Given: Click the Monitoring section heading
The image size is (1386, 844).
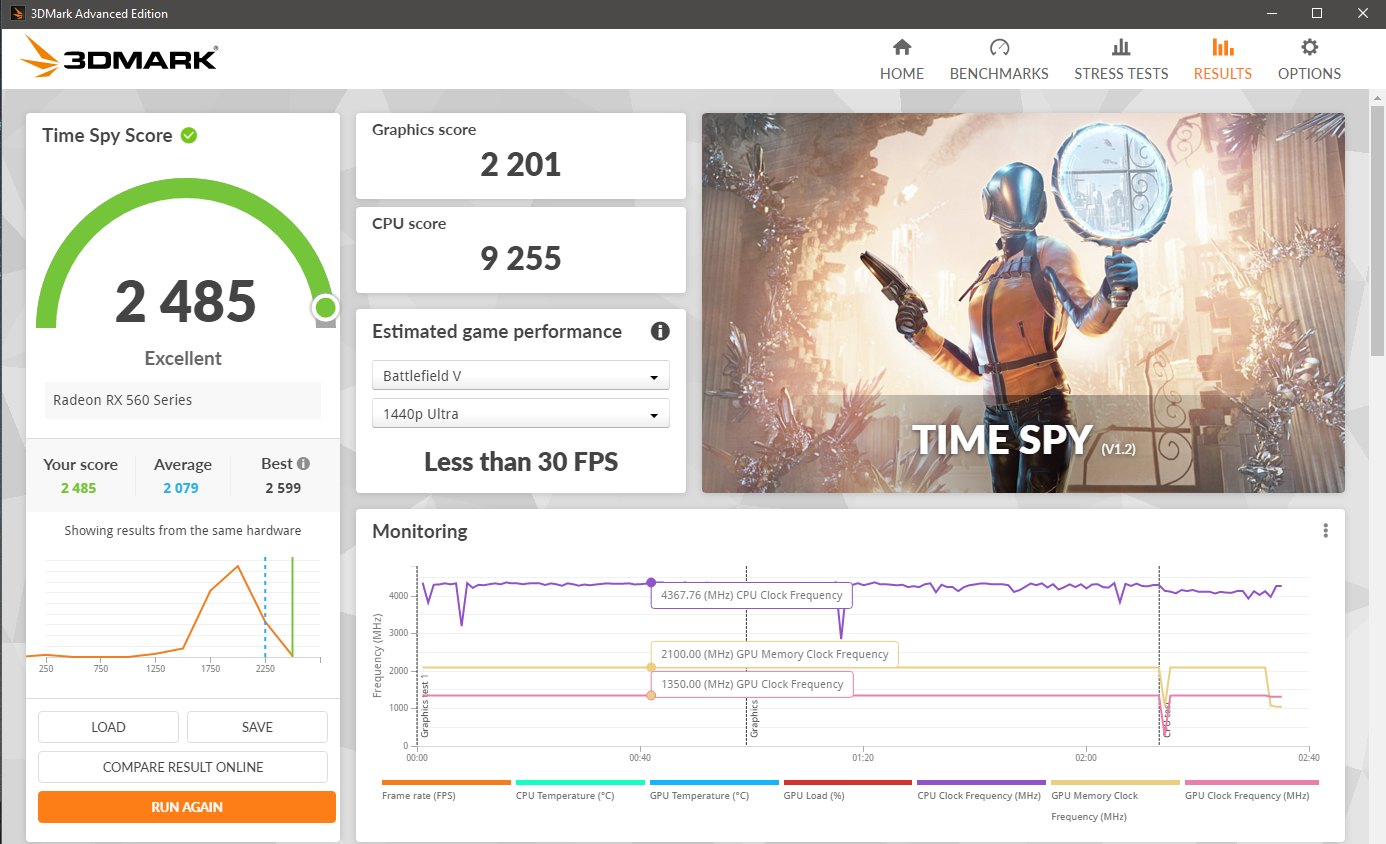Looking at the screenshot, I should (420, 531).
